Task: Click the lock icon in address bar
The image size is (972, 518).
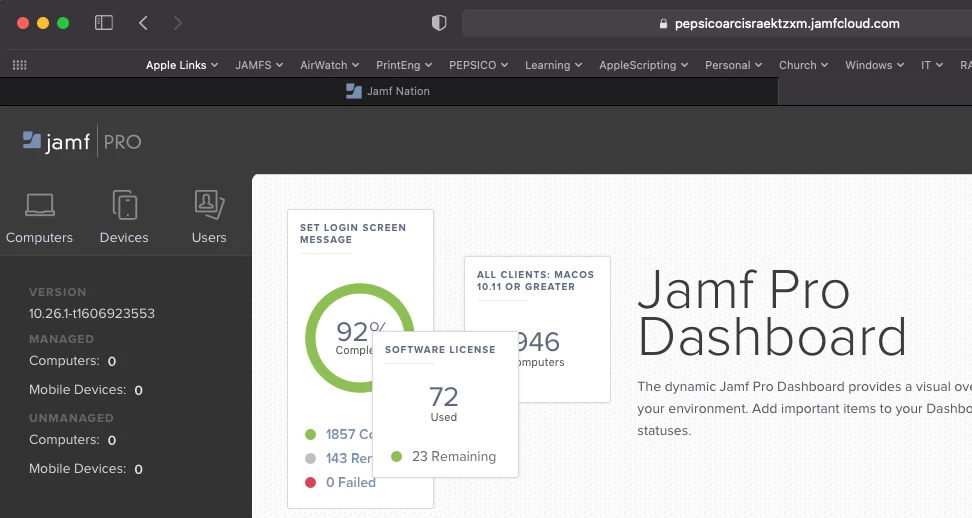Action: [x=663, y=24]
